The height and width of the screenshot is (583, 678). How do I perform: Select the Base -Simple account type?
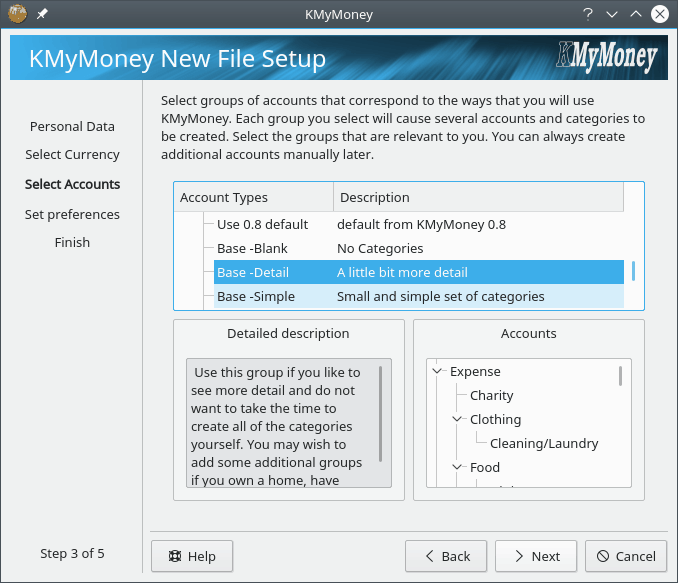click(x=256, y=296)
